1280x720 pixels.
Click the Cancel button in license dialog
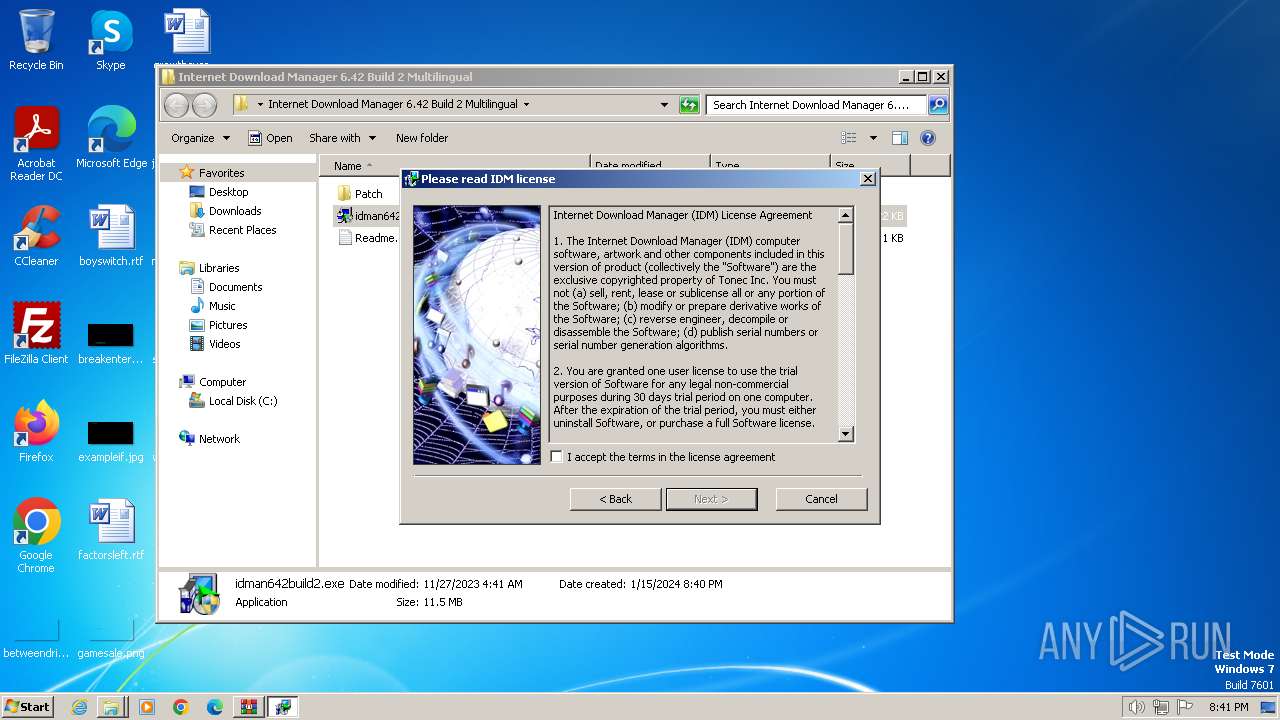(x=821, y=499)
